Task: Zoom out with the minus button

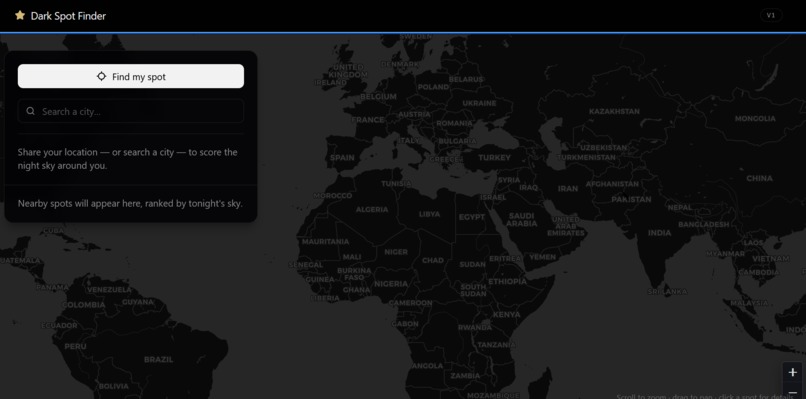Action: (792, 392)
